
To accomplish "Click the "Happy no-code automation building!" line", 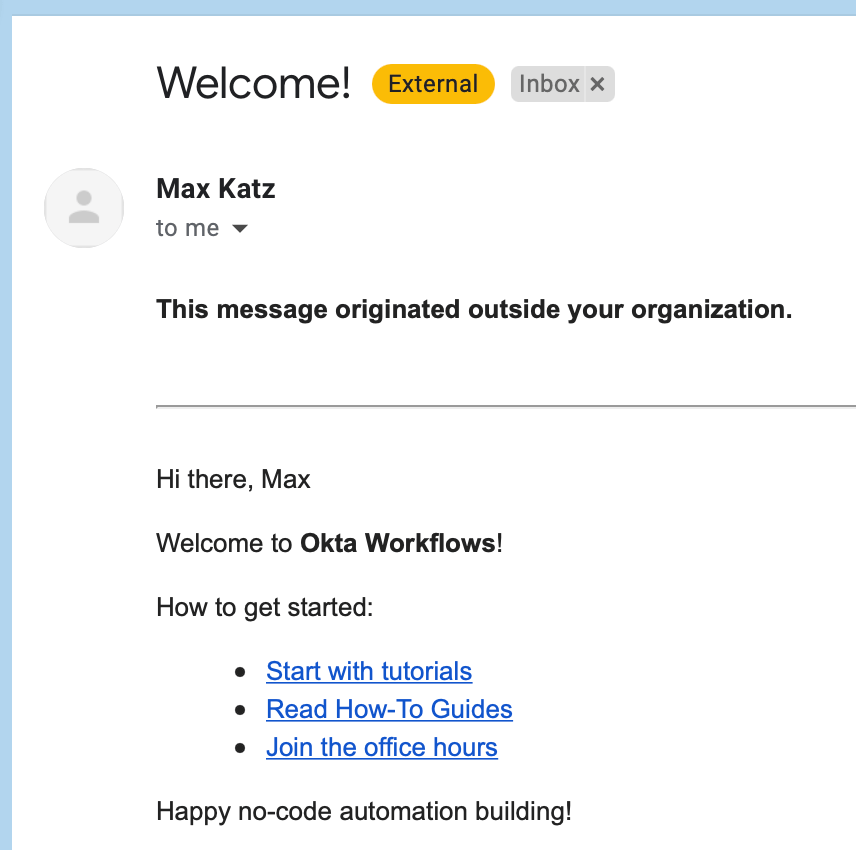I will point(364,811).
